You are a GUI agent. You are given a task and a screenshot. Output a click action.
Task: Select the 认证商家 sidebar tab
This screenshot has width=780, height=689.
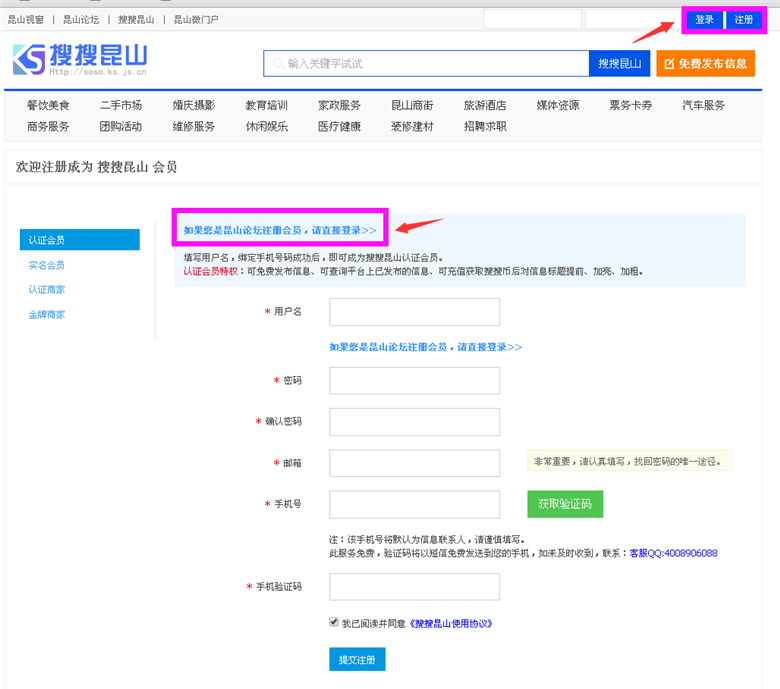coord(47,290)
